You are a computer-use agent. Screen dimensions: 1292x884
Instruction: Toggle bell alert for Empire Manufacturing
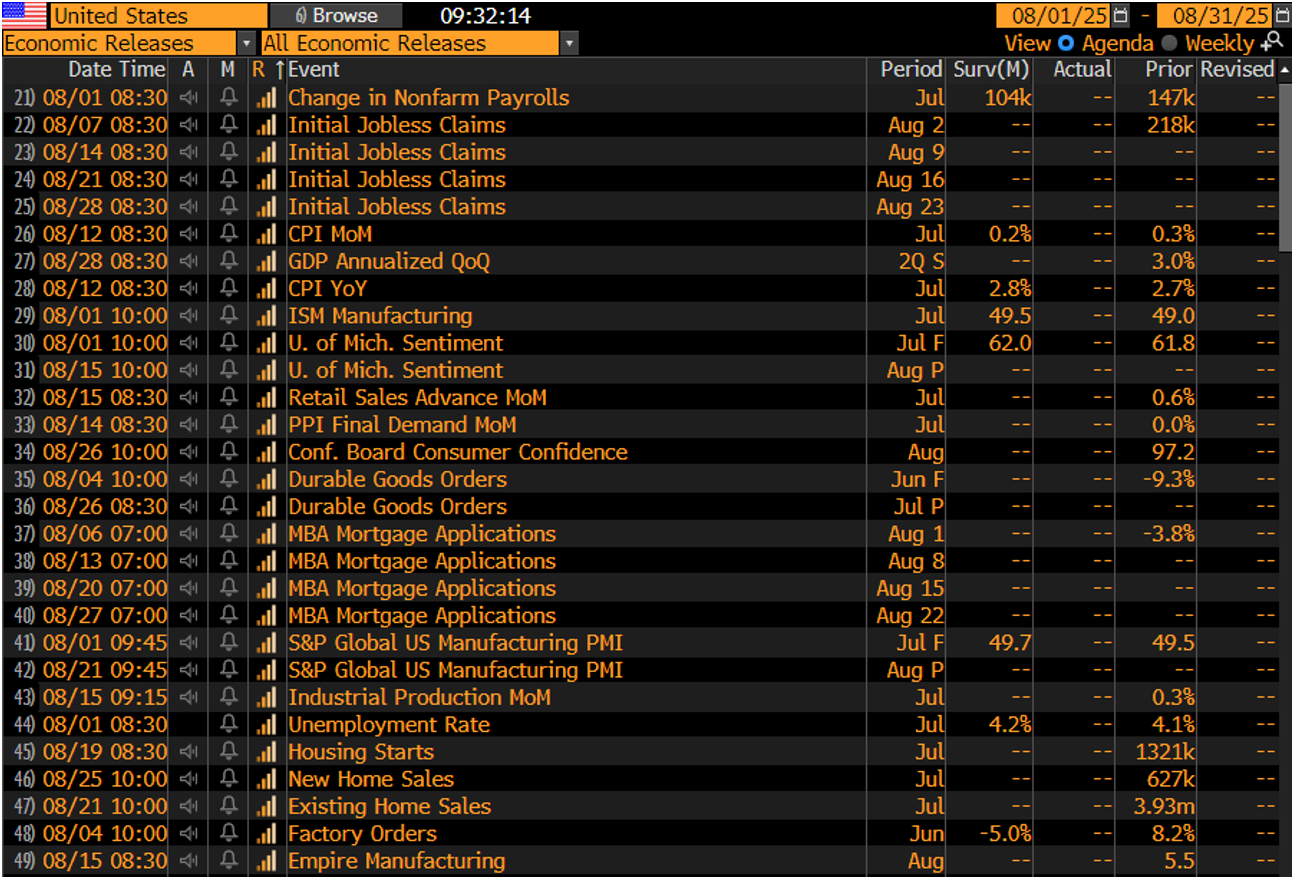coord(229,861)
